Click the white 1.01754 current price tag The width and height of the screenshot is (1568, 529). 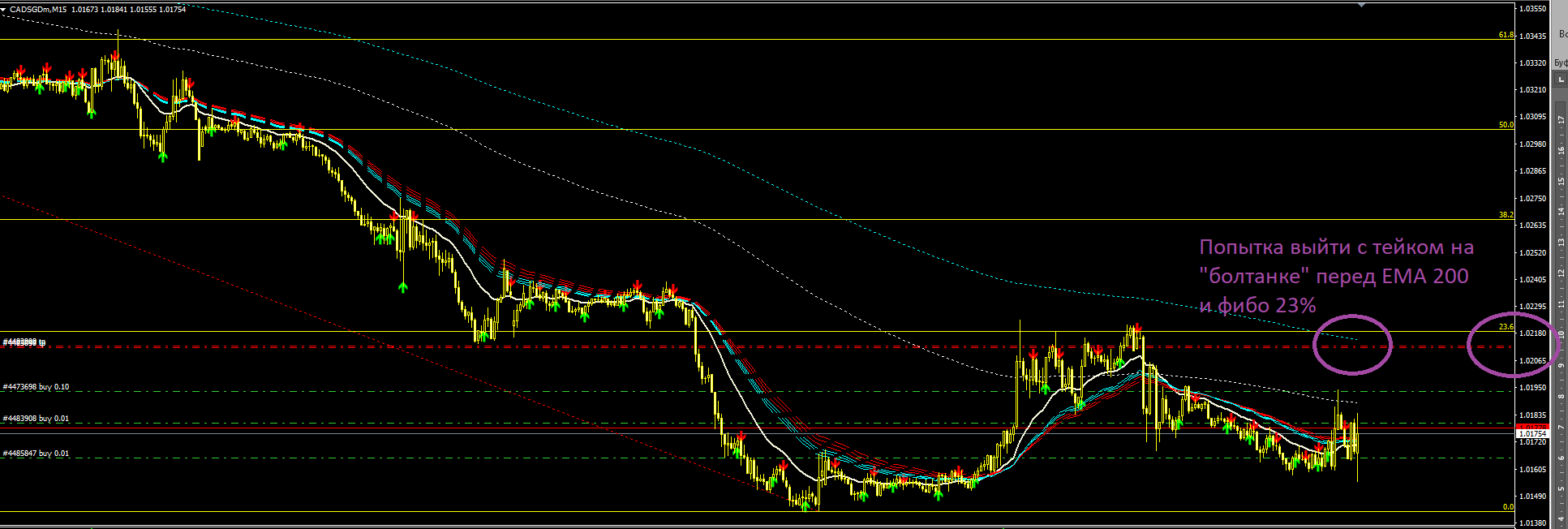1532,434
